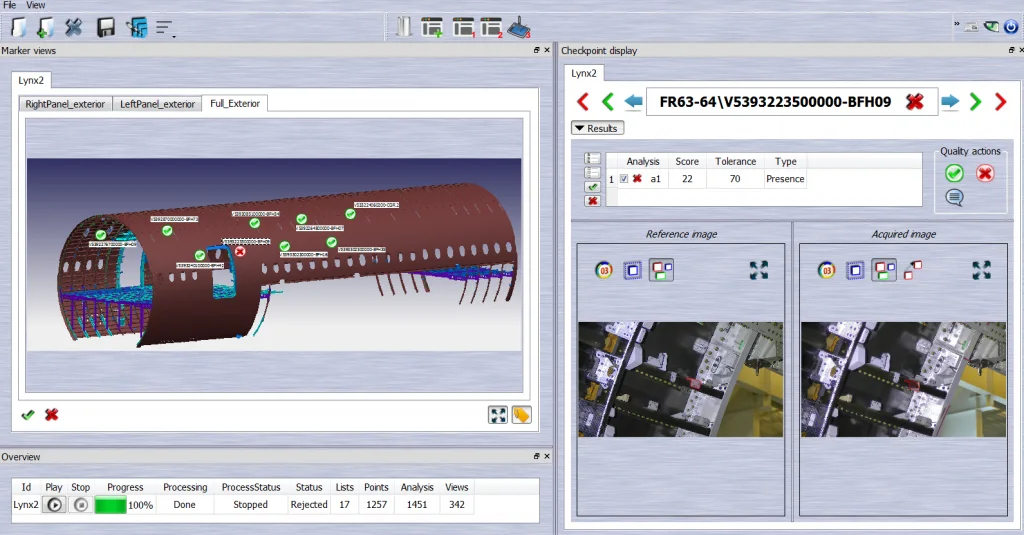The width and height of the screenshot is (1024, 535).
Task: Click Play button for Lynx2 row
Action: pos(54,505)
